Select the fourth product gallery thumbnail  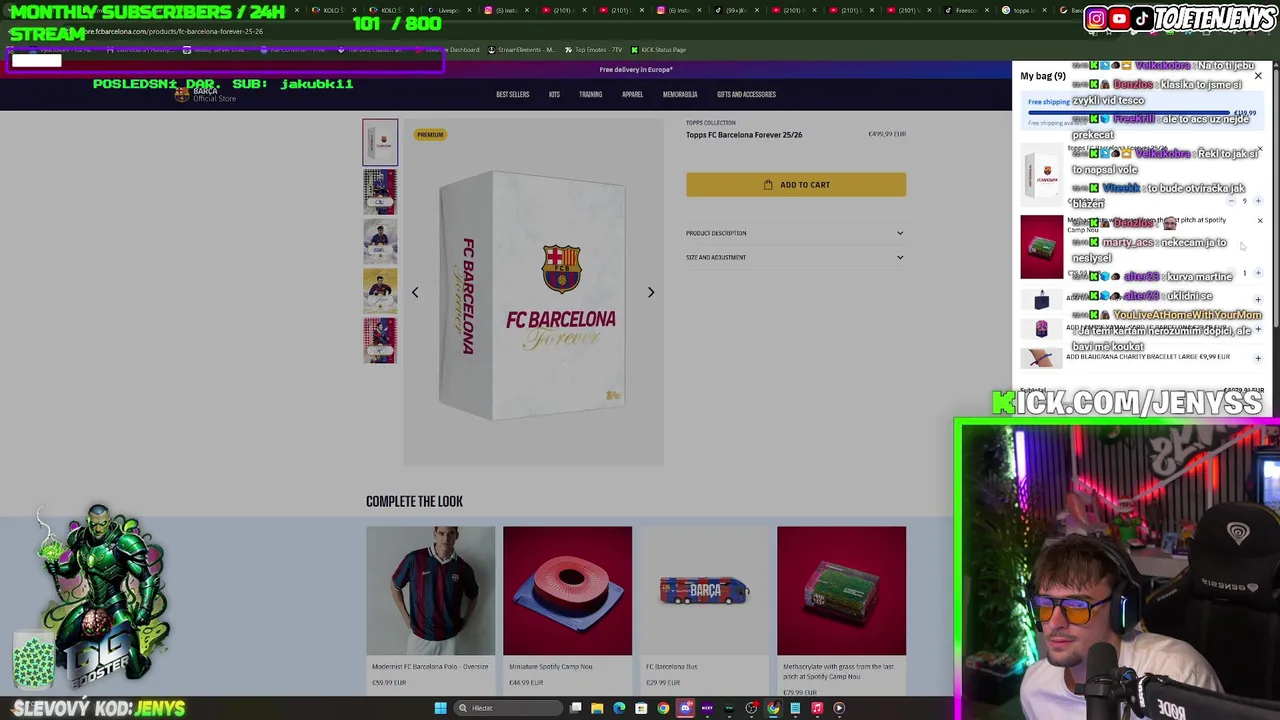coord(380,291)
